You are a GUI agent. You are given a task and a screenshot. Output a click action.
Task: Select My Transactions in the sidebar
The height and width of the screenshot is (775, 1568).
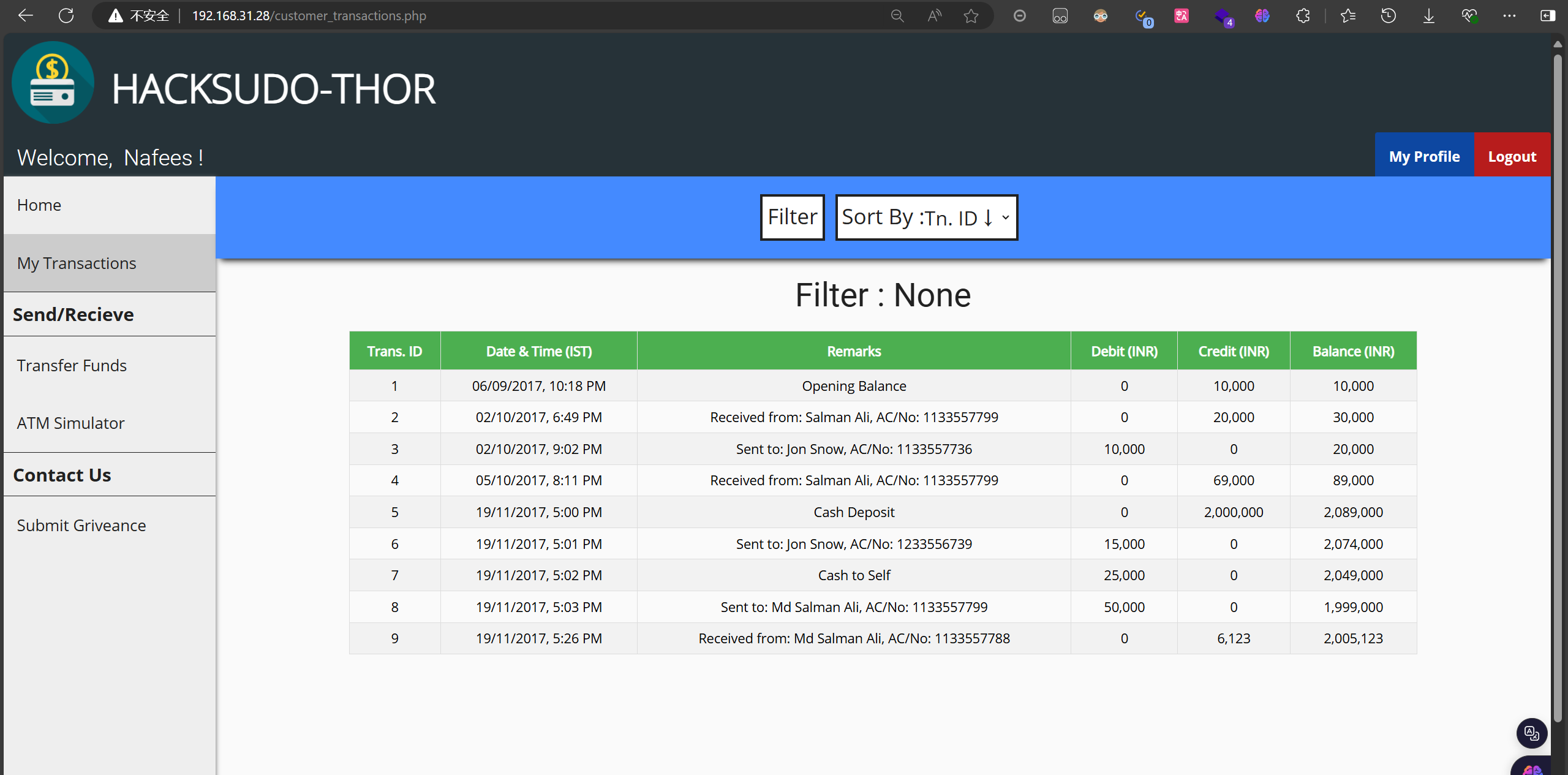pos(110,263)
